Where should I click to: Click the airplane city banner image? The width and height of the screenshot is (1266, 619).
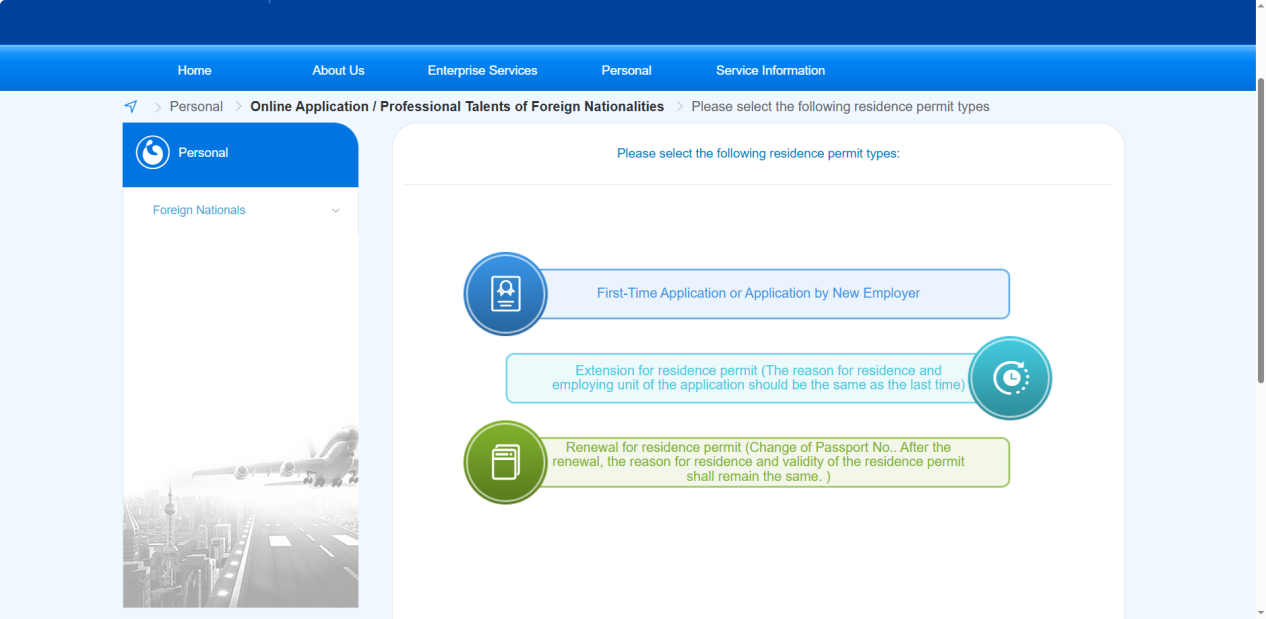pos(240,514)
